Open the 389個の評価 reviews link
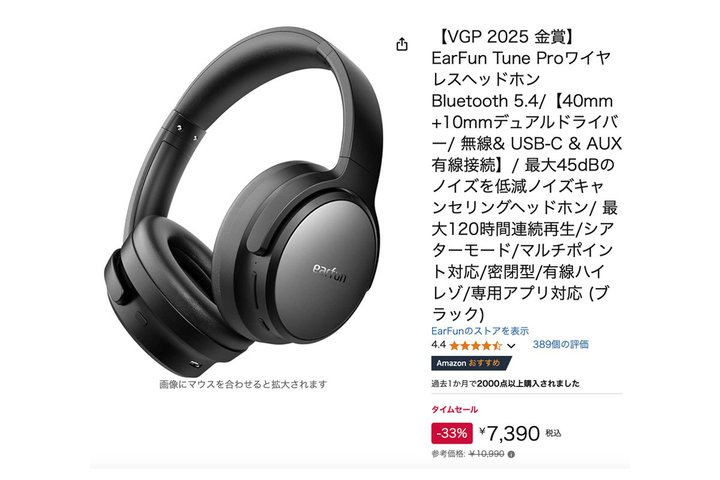The height and width of the screenshot is (480, 720). 561,344
